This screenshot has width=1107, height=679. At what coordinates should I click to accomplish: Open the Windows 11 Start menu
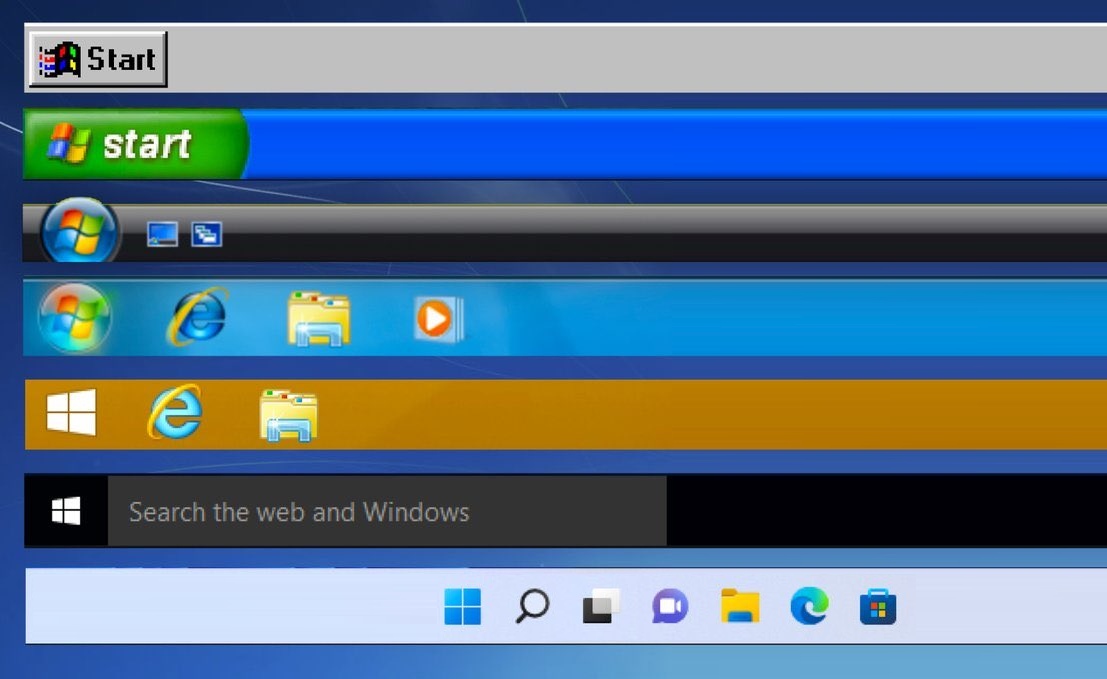[462, 606]
